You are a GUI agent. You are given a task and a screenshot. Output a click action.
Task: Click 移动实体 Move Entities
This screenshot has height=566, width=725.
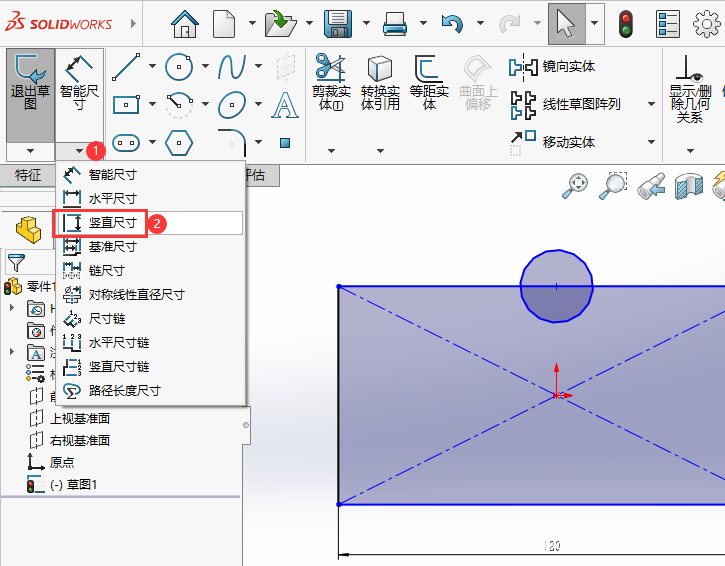(x=552, y=142)
